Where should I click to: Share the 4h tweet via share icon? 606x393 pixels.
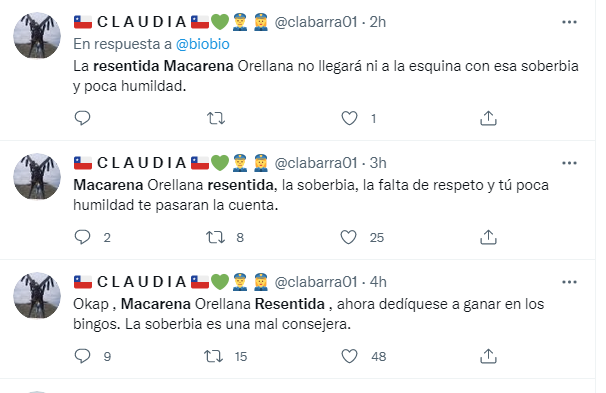point(488,356)
